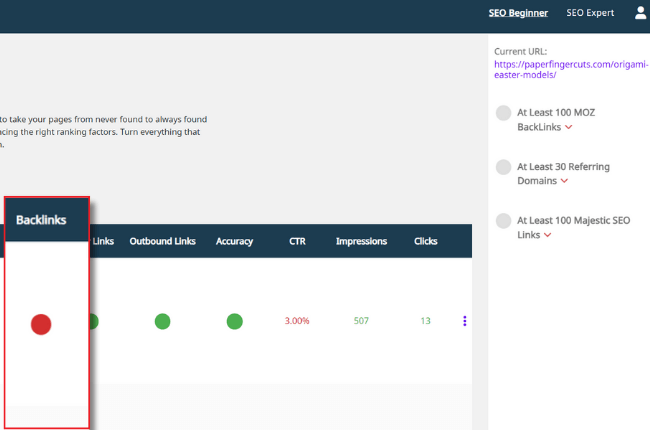
Task: Click the green Outbound Links status dot
Action: click(x=162, y=321)
